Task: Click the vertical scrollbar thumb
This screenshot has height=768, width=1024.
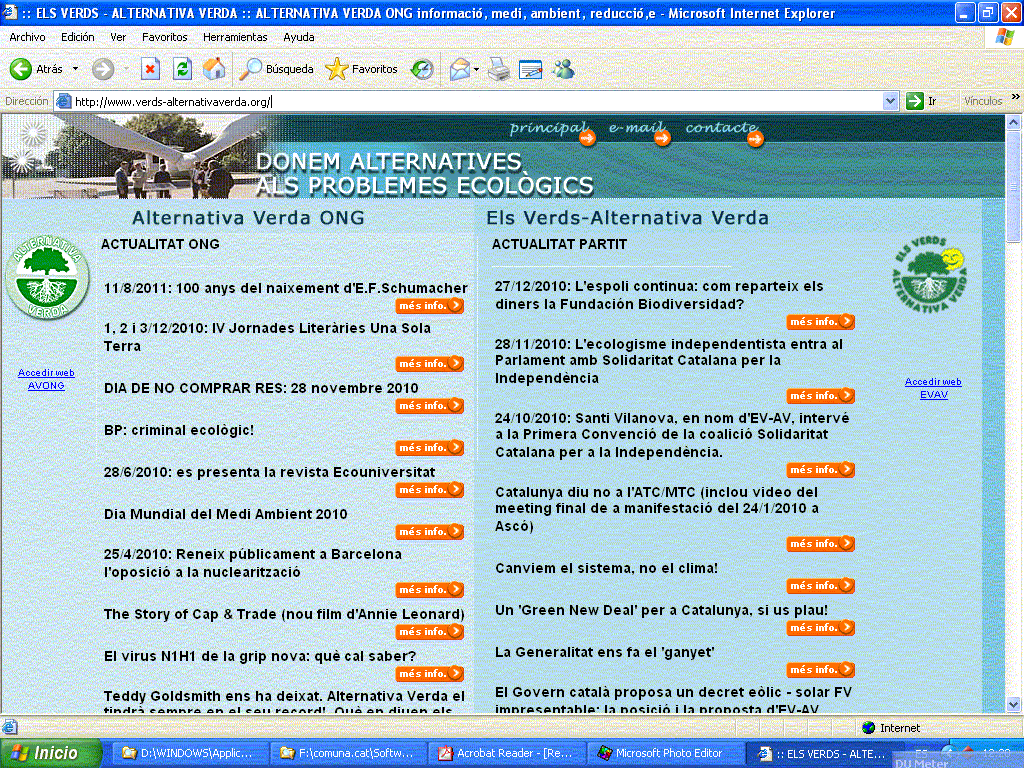Action: pos(1014,186)
